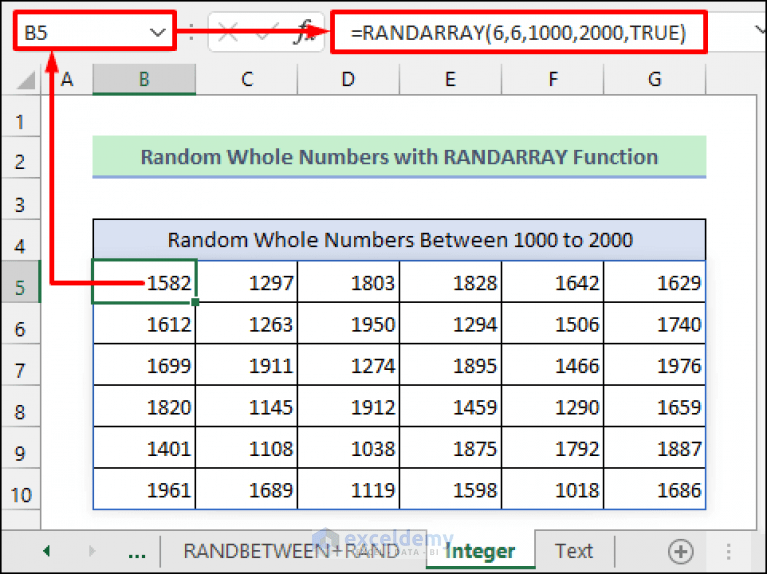Open the Name Box dropdown arrow
767x574 pixels.
click(x=157, y=33)
